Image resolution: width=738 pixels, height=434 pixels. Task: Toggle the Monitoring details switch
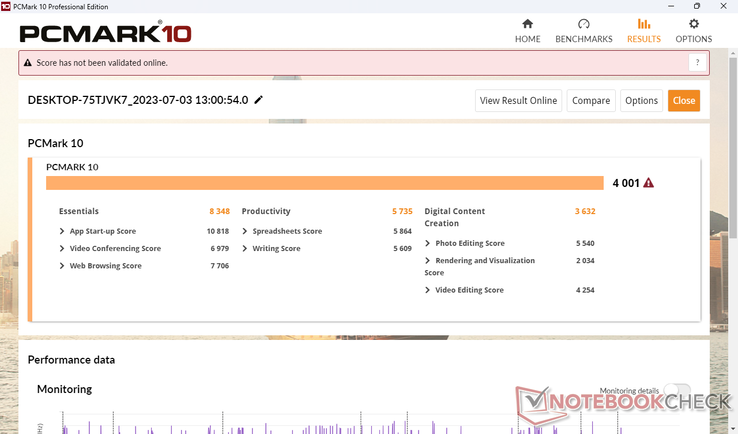click(677, 390)
